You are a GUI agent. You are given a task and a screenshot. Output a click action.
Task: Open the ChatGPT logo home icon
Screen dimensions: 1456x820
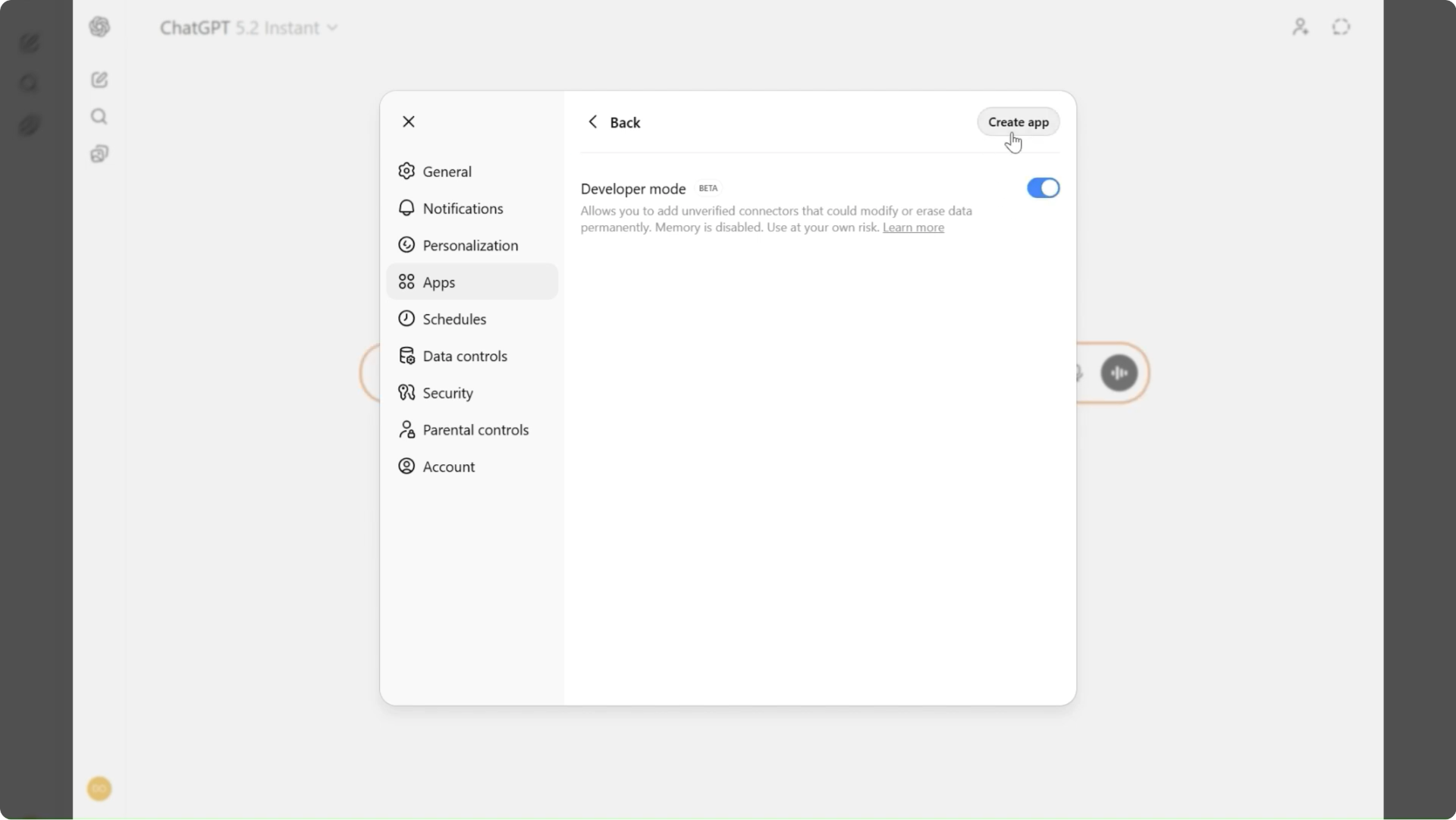point(99,27)
